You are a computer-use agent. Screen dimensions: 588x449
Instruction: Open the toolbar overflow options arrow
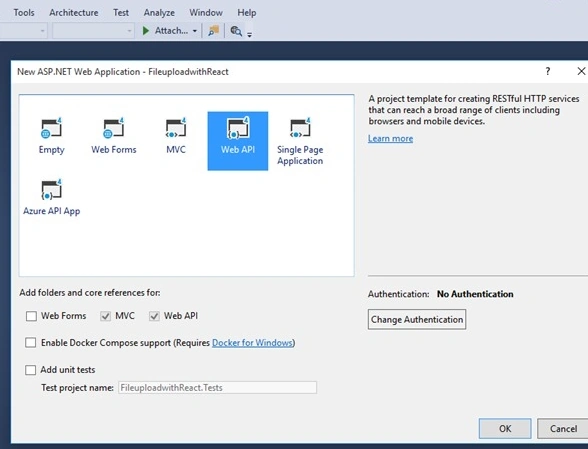point(249,35)
